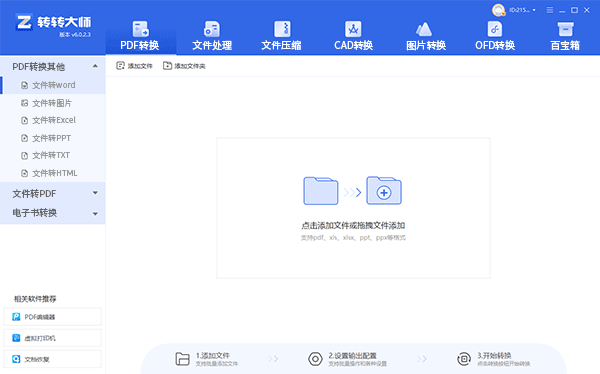This screenshot has height=374, width=600.
Task: Switch to the 文件处理 tab
Action: pyautogui.click(x=212, y=36)
